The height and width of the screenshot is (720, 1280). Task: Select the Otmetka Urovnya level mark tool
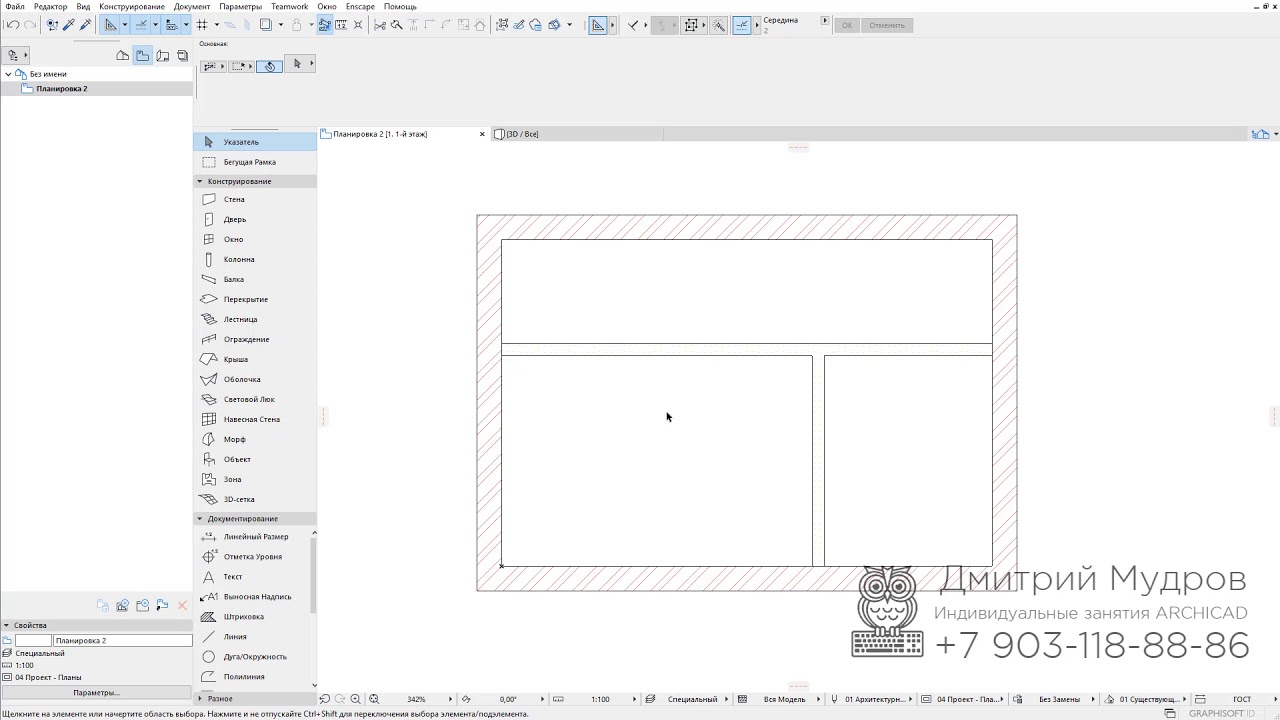253,557
